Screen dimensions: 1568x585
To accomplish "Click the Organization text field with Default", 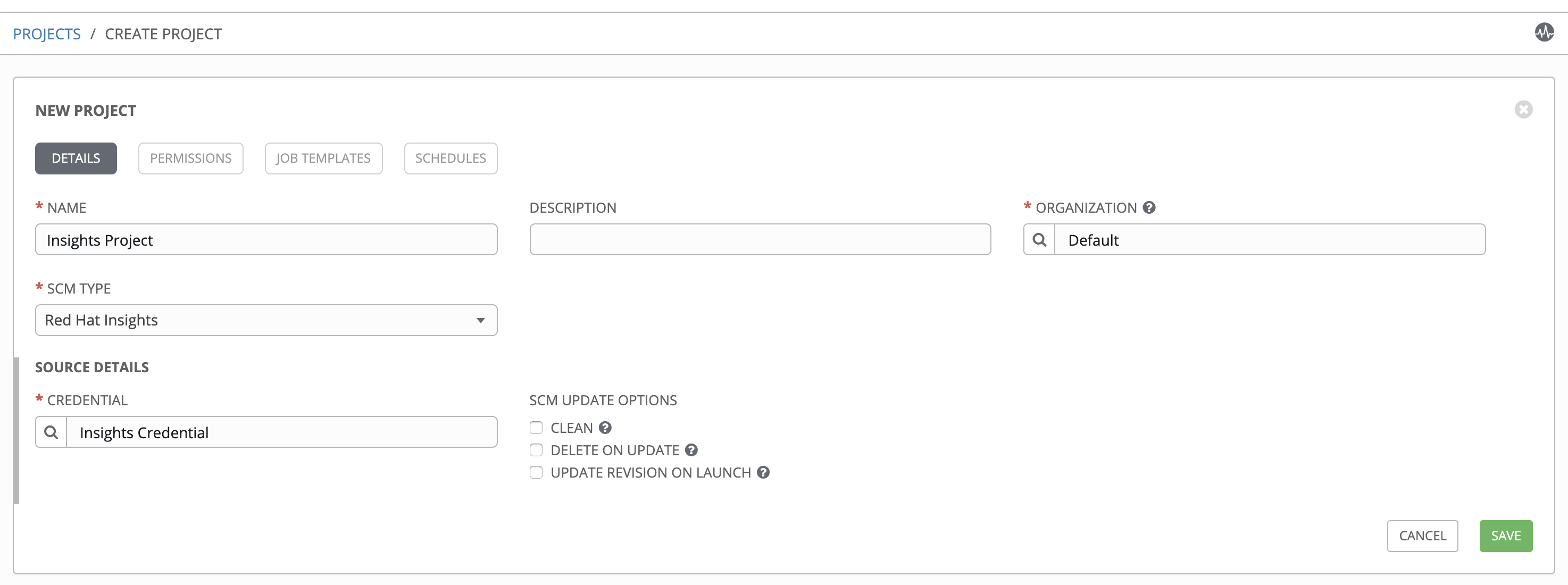I will click(1270, 240).
